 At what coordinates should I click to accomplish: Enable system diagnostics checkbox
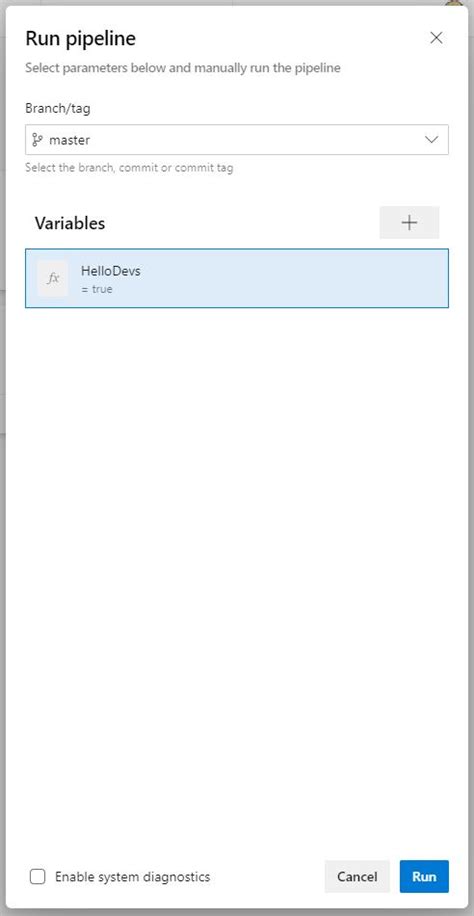(x=37, y=876)
